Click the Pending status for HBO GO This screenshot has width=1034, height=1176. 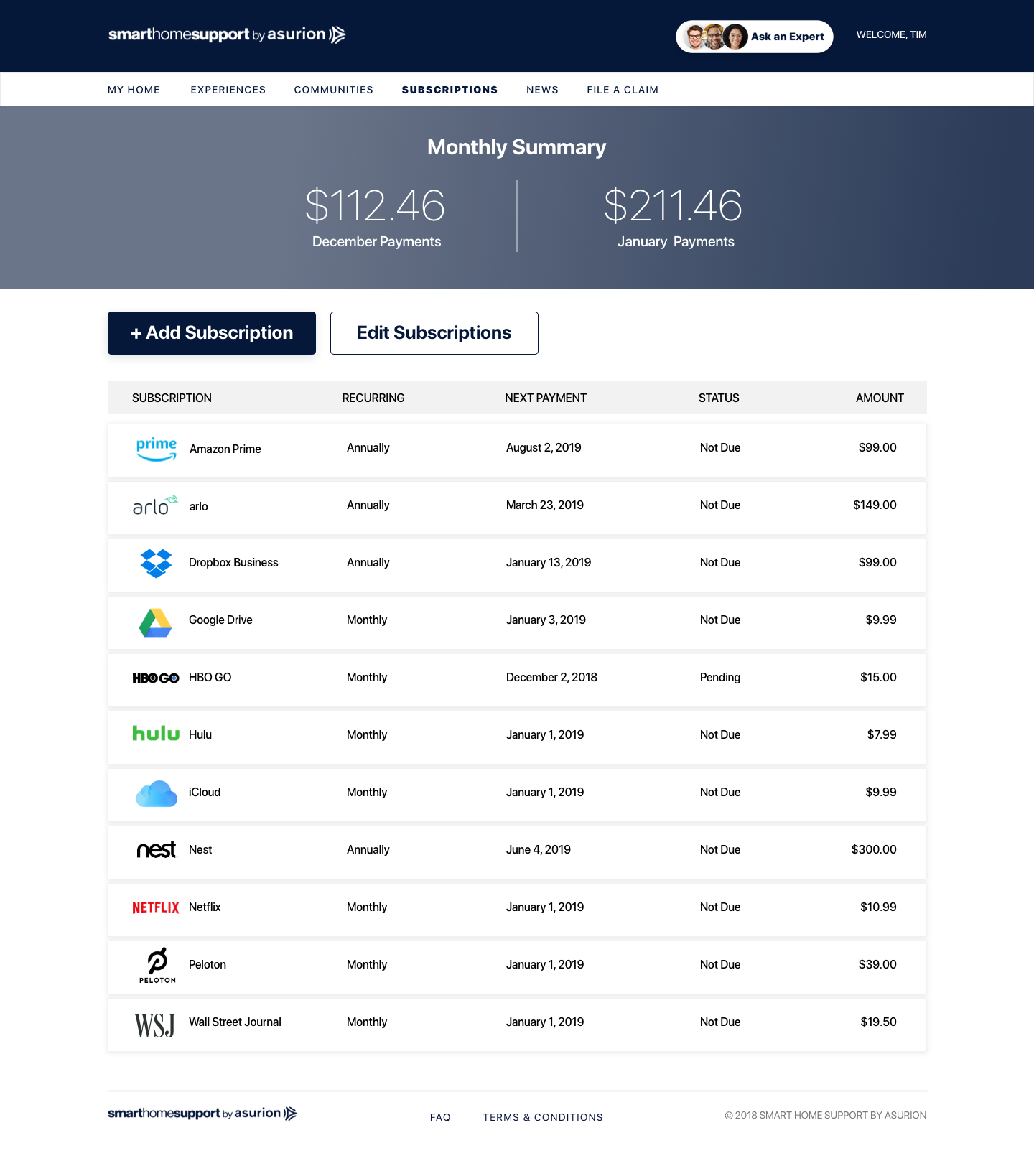click(x=720, y=677)
